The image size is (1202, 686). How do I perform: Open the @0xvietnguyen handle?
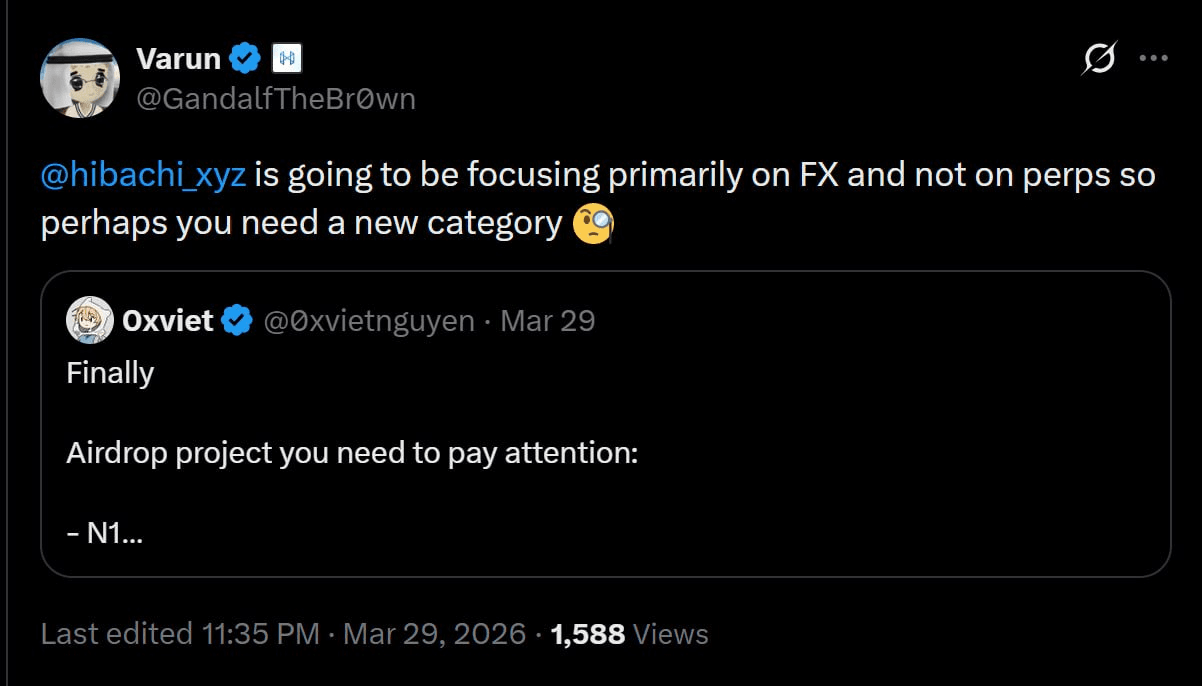368,321
